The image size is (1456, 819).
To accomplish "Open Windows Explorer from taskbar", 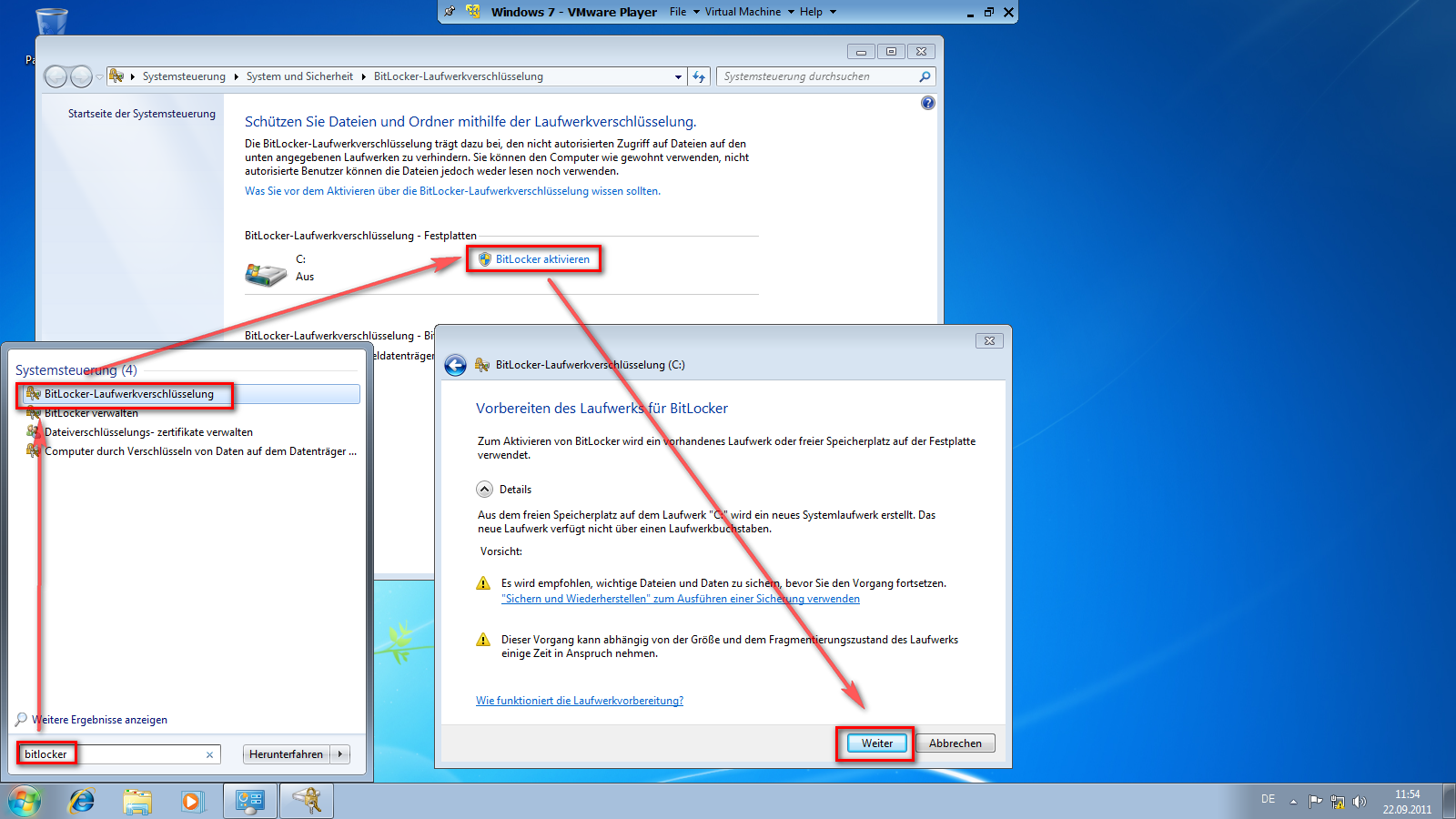I will click(x=137, y=802).
